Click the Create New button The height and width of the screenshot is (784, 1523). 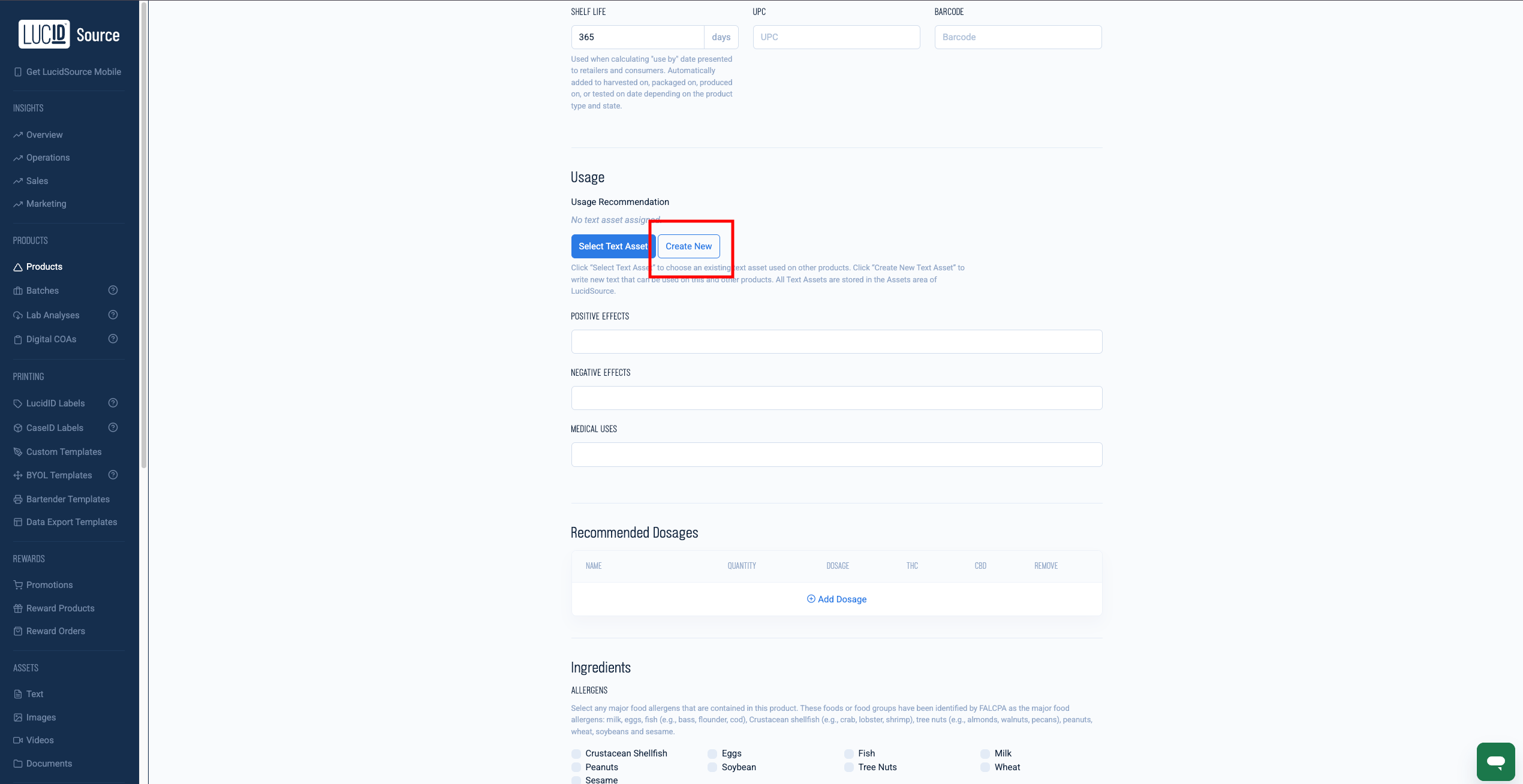pos(688,246)
